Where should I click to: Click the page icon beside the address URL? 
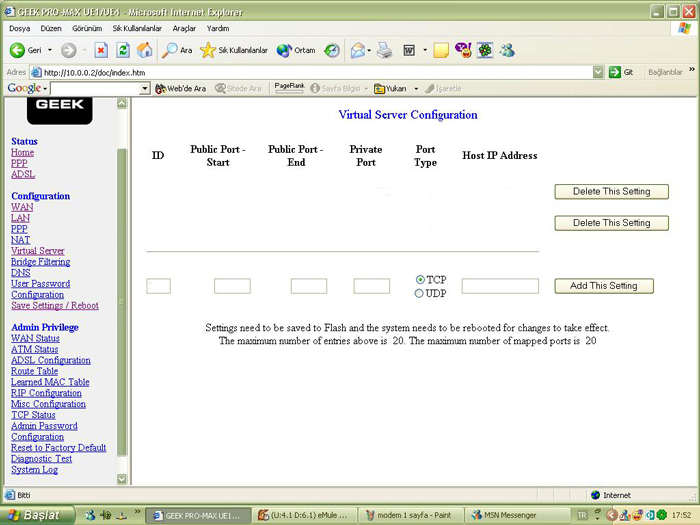point(37,72)
